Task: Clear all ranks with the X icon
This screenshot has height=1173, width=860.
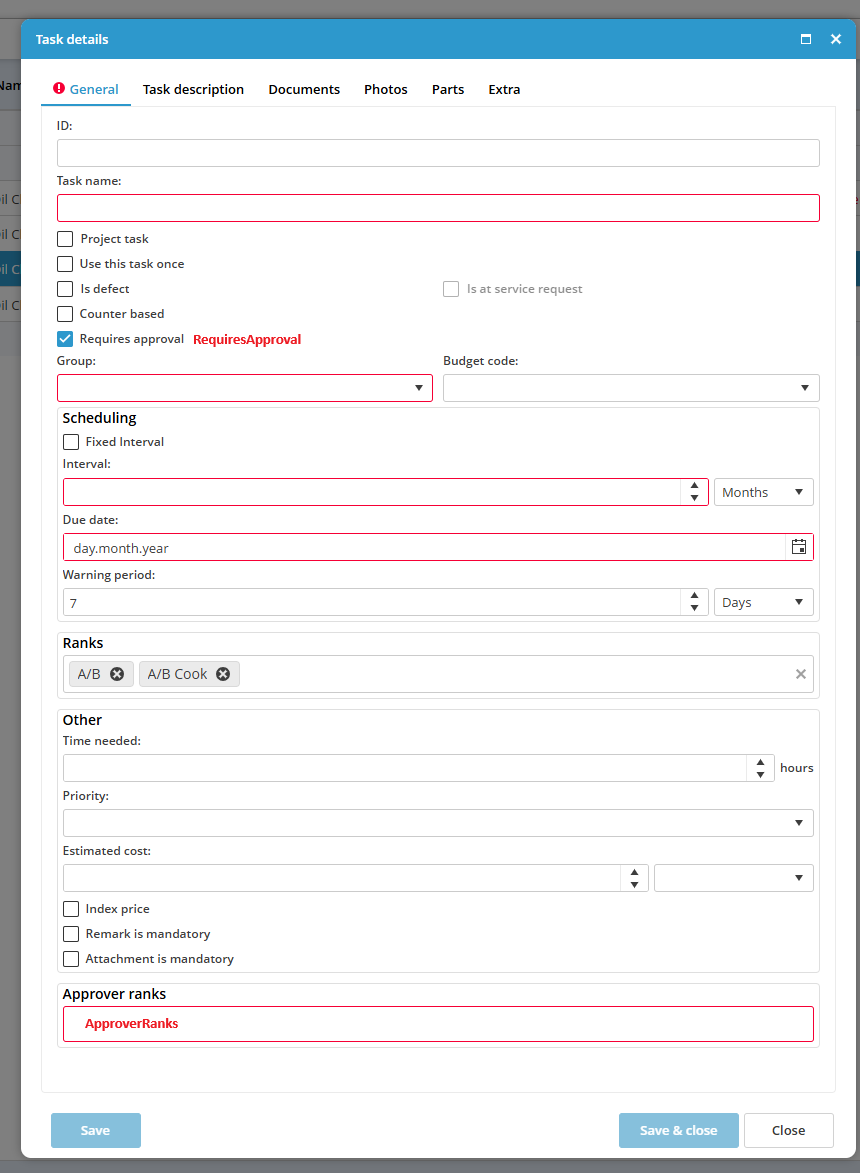Action: click(x=800, y=674)
